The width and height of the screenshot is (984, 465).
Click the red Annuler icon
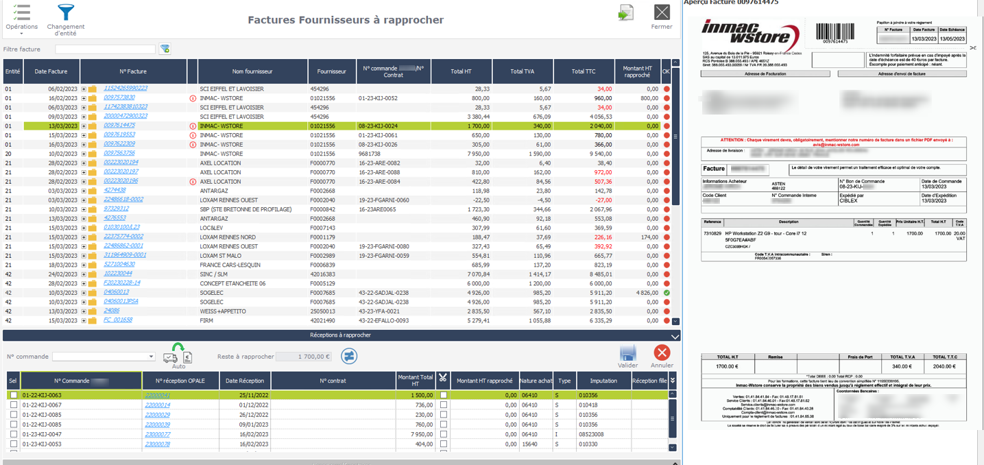661,353
